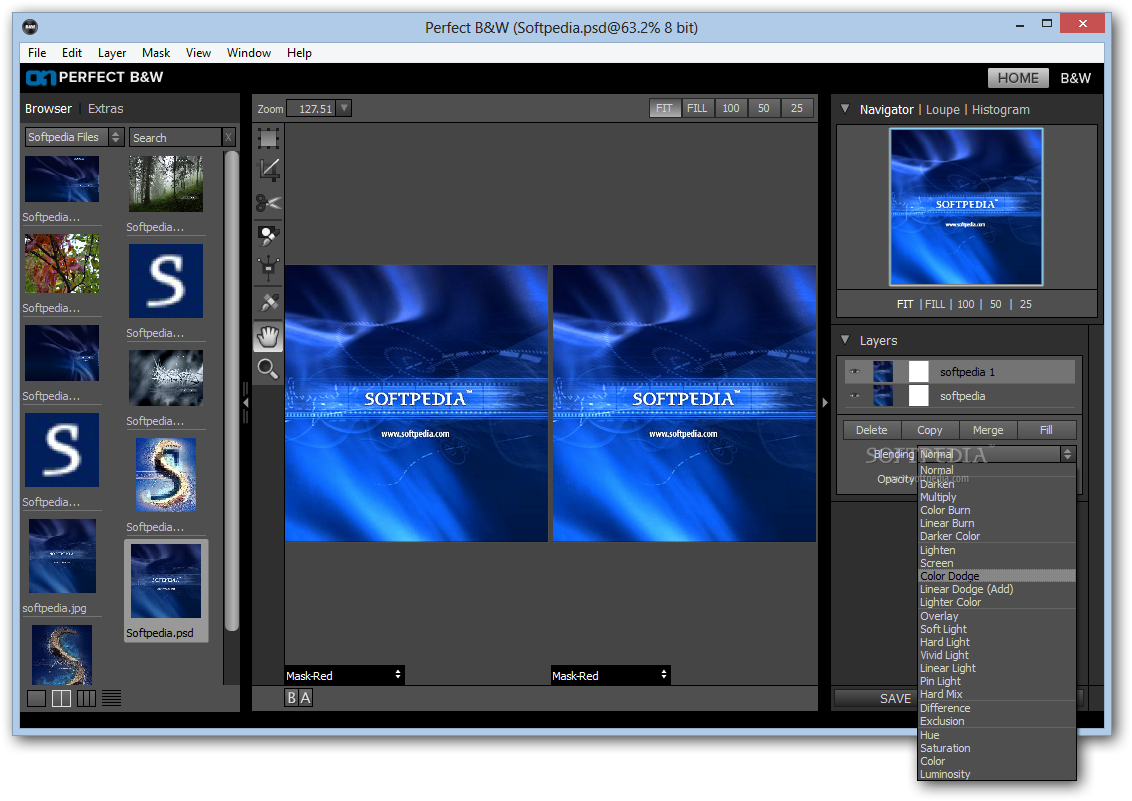The image size is (1132, 801).
Task: Click the softpedia layer image thumbnail
Action: coord(883,395)
